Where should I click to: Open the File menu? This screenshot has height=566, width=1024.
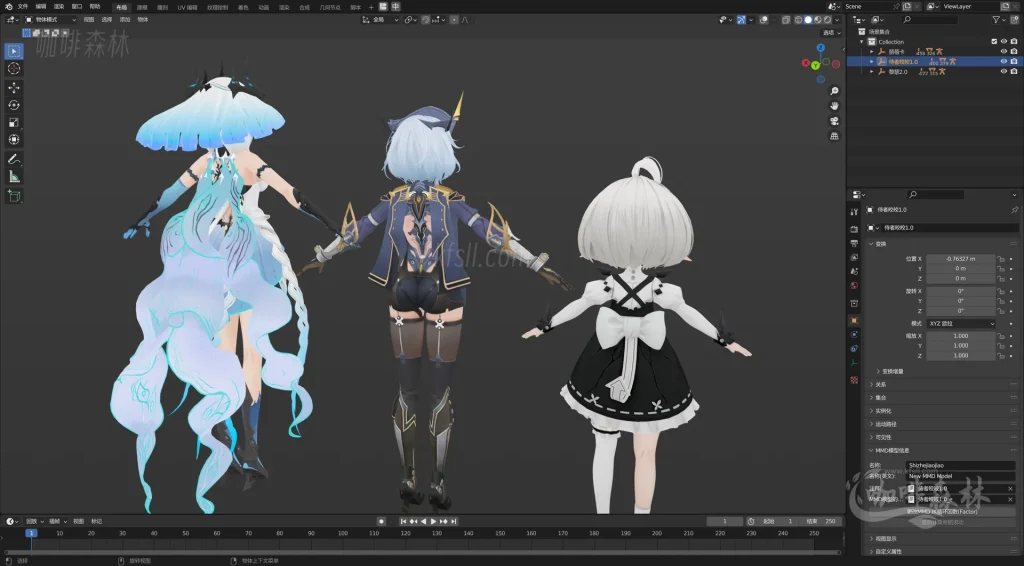[x=23, y=7]
